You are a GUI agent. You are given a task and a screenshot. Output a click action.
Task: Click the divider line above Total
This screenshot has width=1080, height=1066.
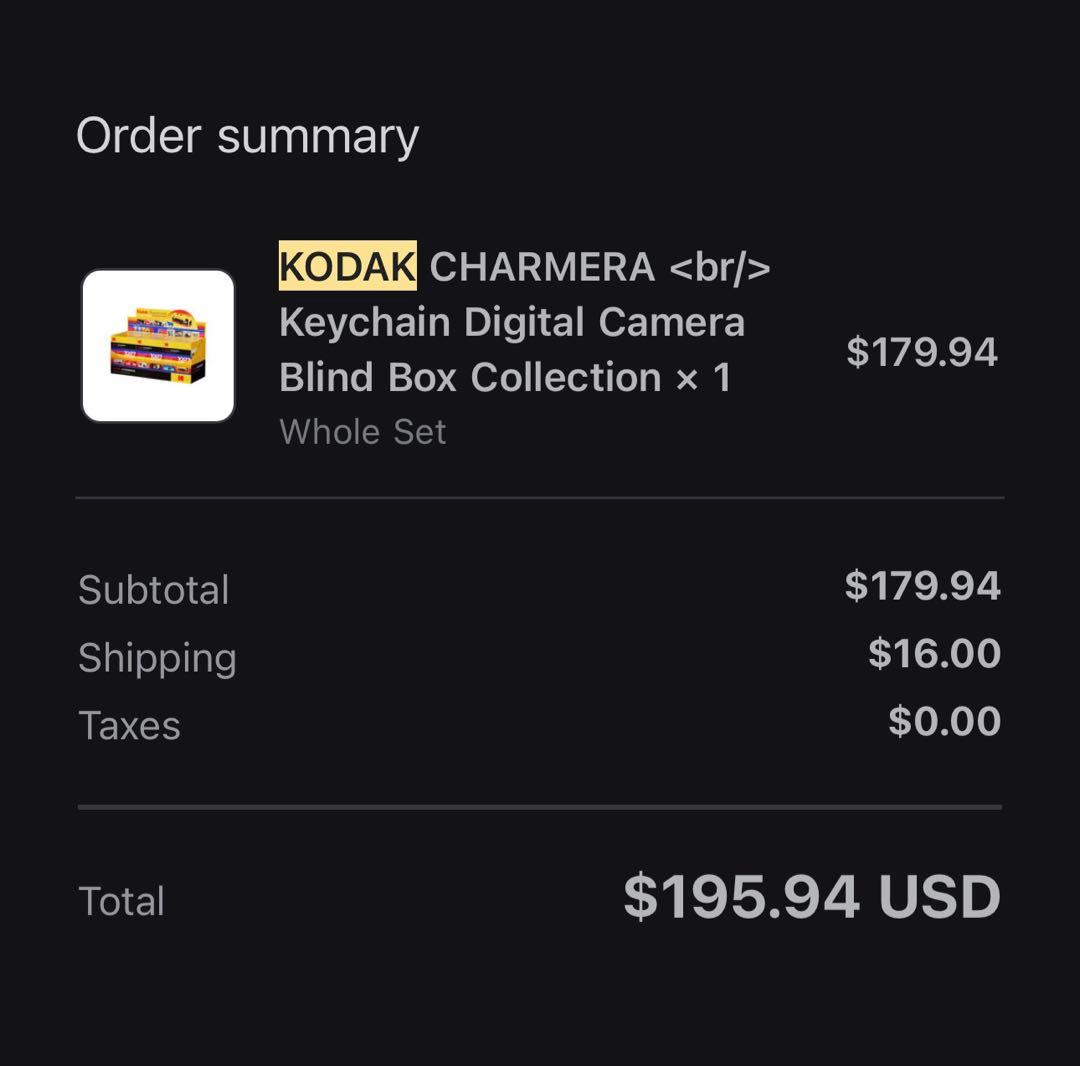(x=540, y=806)
